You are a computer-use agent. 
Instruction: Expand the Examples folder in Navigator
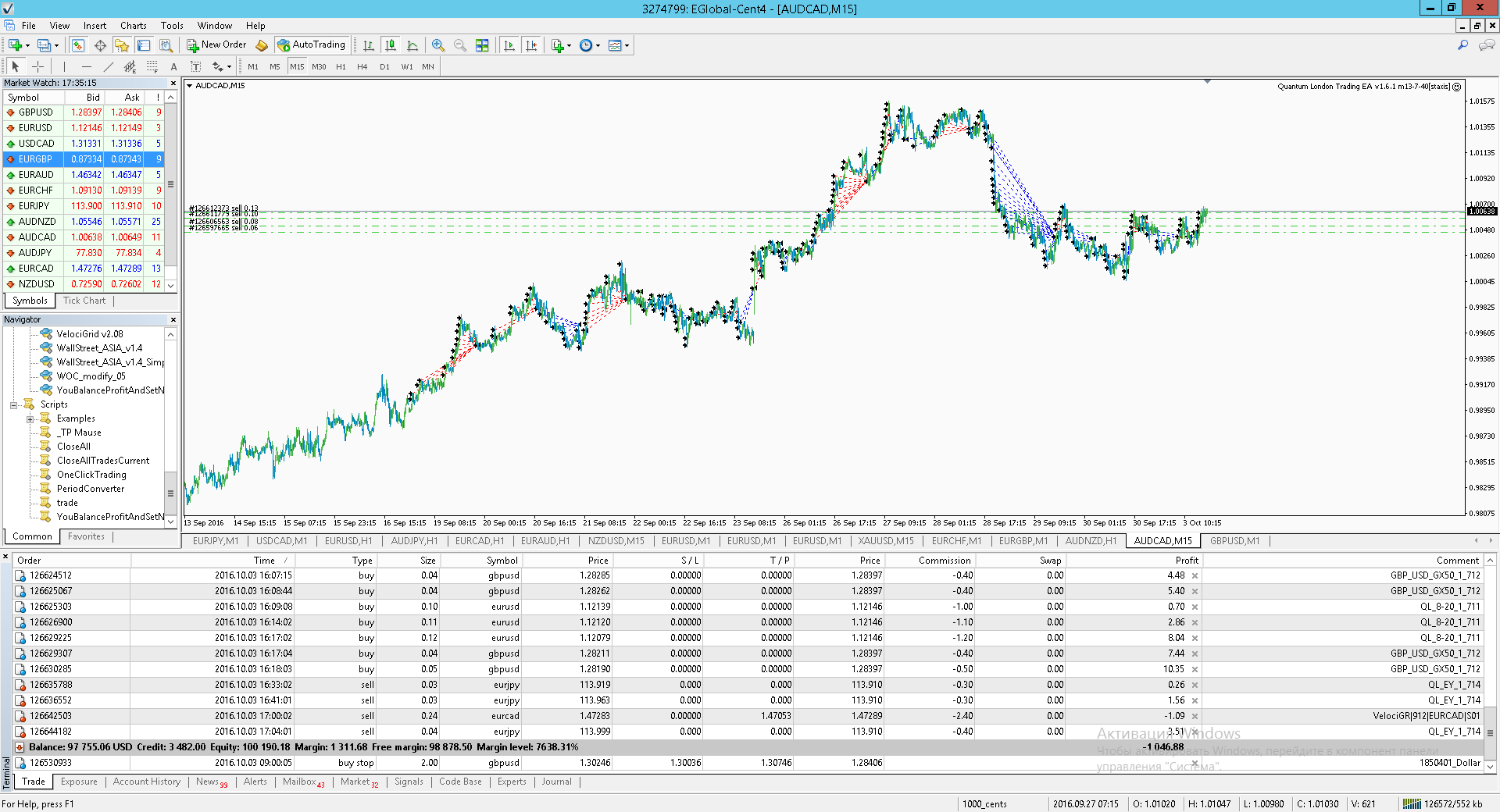click(x=30, y=418)
